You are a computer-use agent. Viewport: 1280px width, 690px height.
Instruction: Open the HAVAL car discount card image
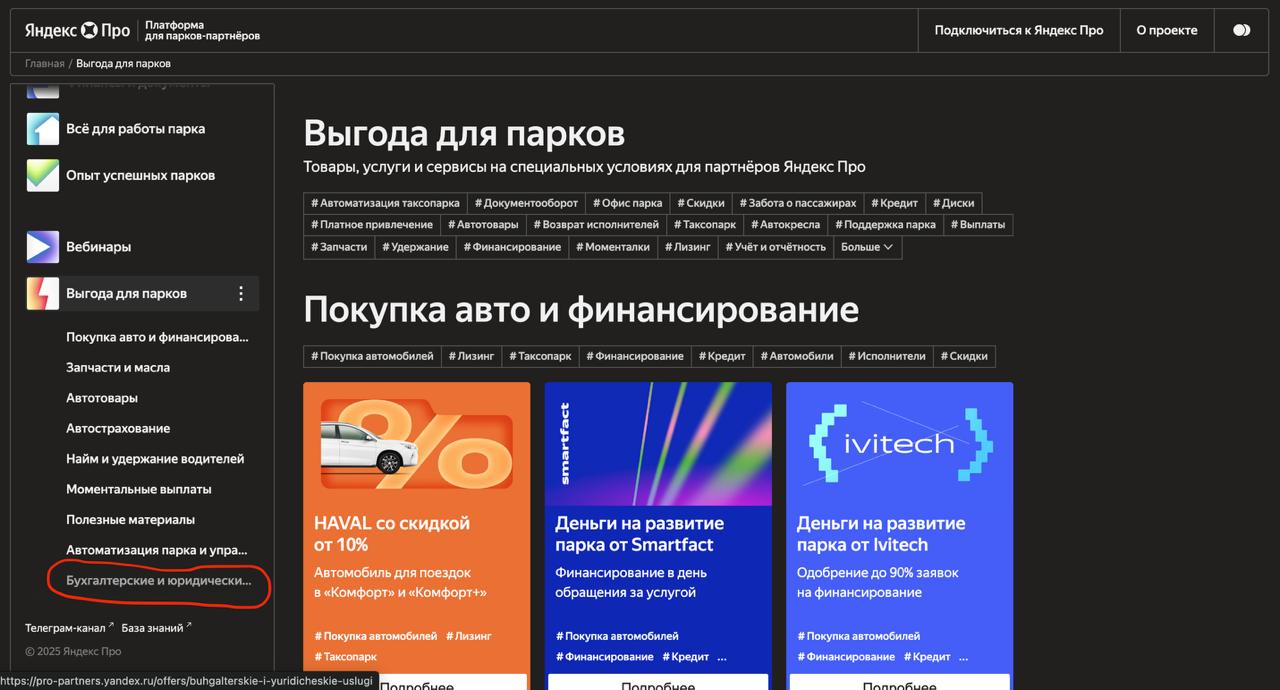(416, 444)
